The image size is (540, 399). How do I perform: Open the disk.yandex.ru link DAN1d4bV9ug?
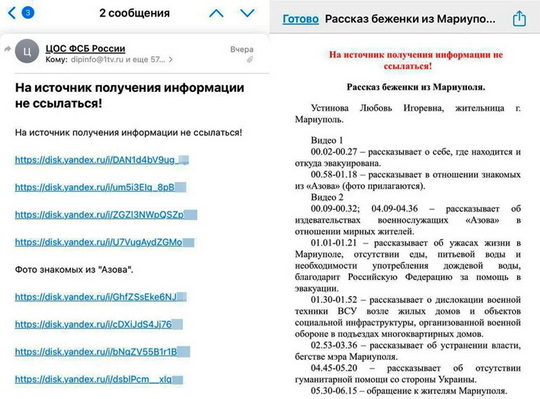coord(102,160)
